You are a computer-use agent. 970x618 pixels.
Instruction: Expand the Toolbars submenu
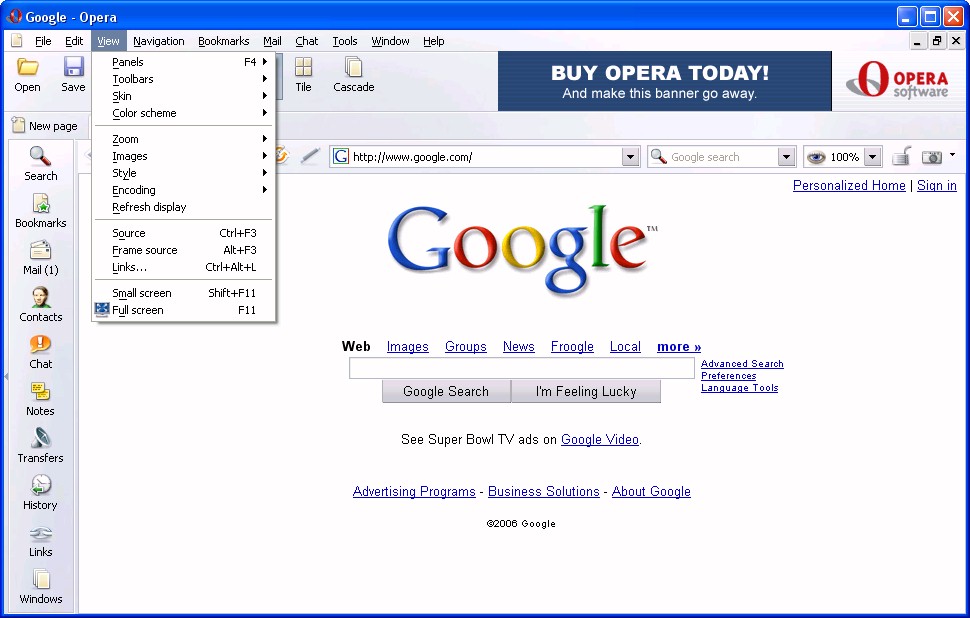(x=184, y=79)
